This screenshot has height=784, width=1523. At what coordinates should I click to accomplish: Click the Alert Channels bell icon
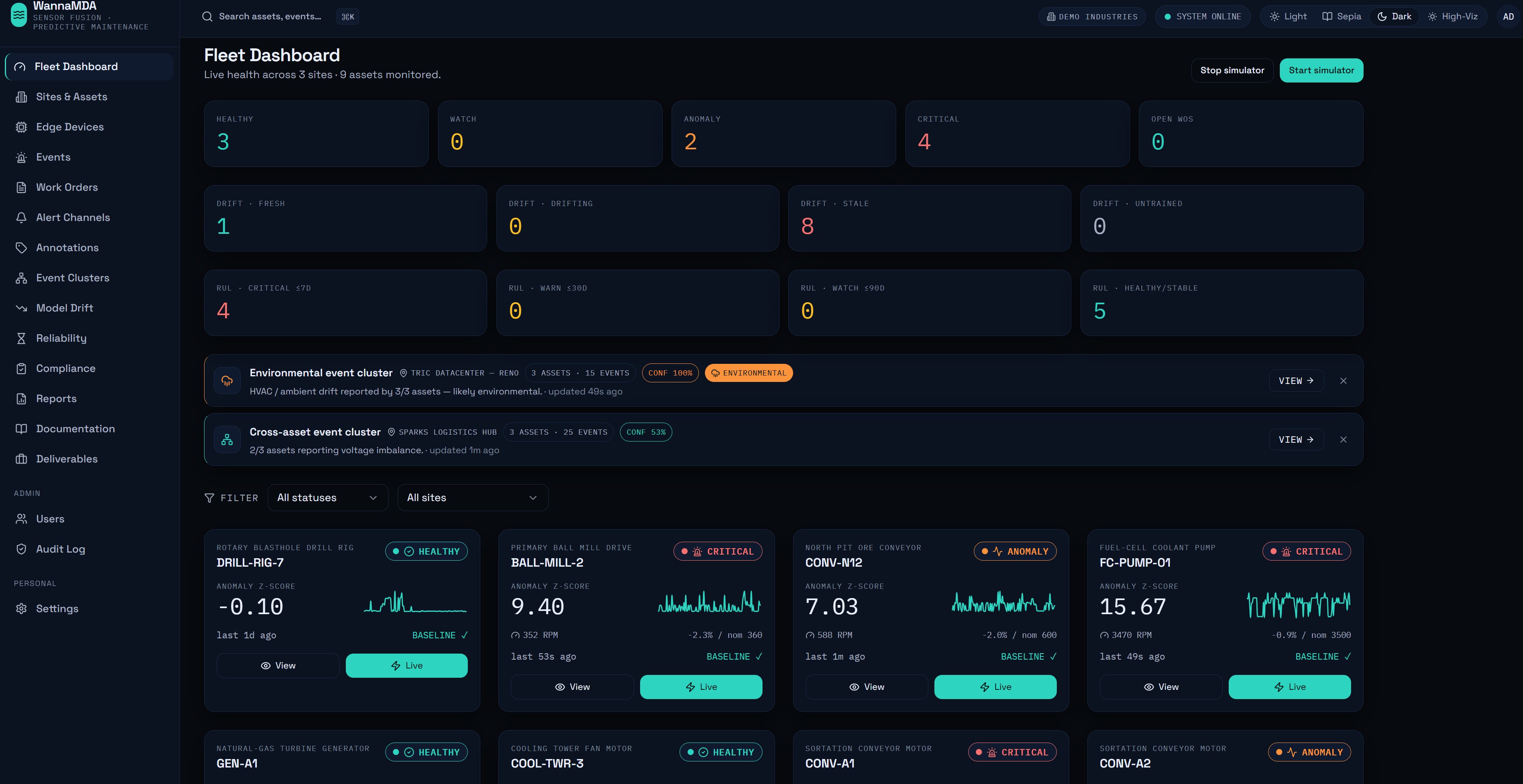pos(21,218)
